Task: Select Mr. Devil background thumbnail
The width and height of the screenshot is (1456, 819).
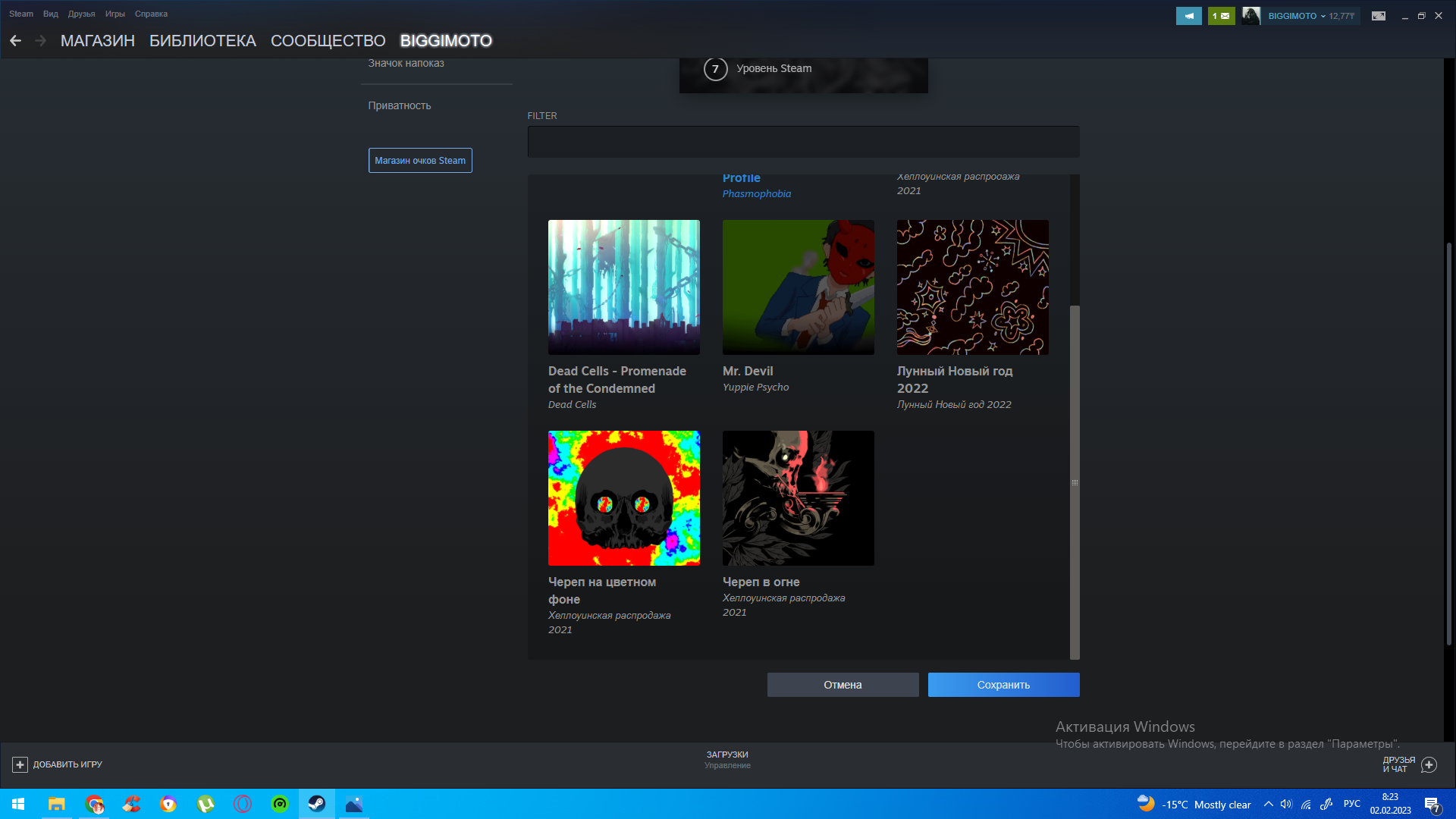Action: coord(799,287)
